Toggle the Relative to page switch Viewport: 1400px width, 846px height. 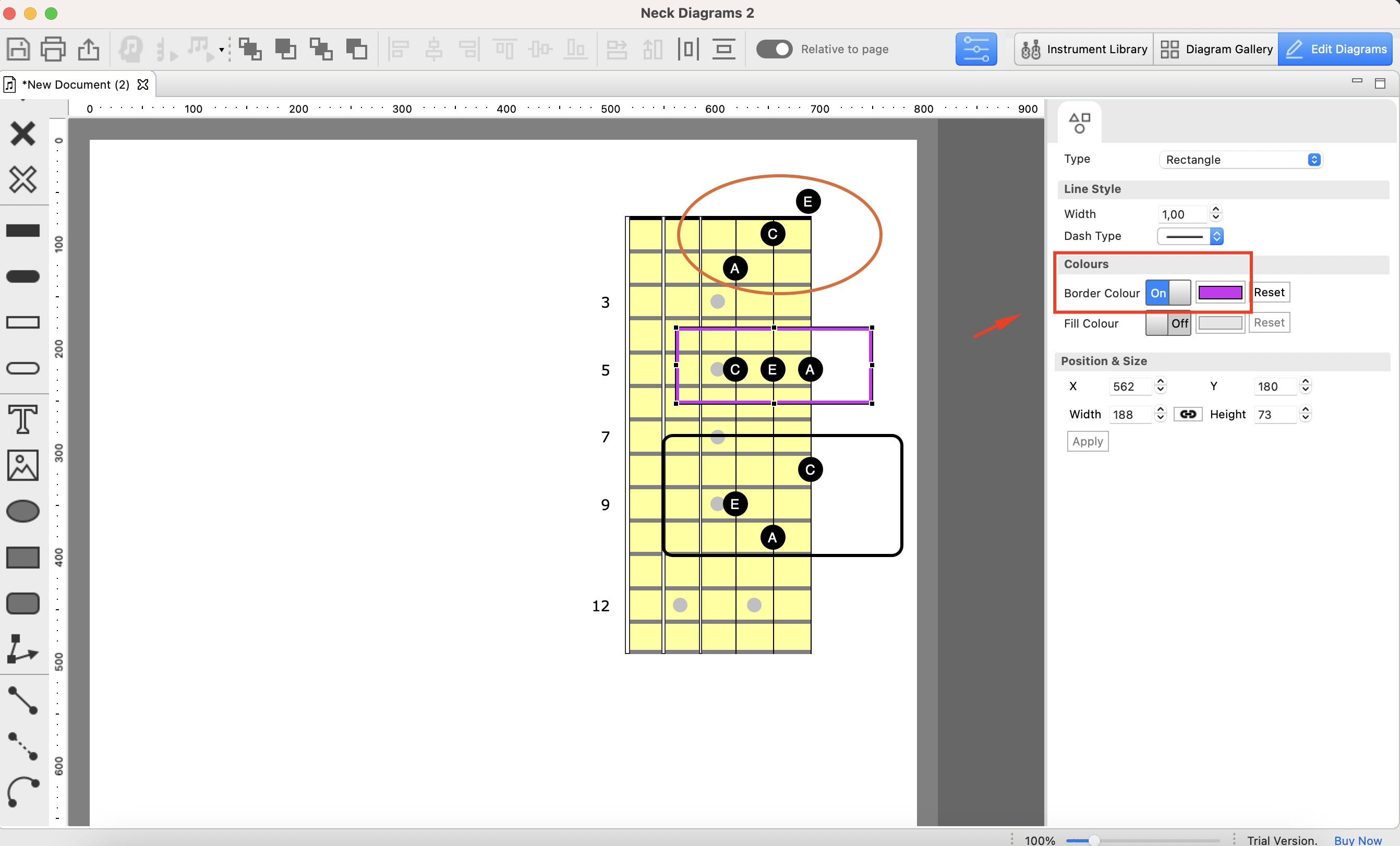click(x=774, y=50)
